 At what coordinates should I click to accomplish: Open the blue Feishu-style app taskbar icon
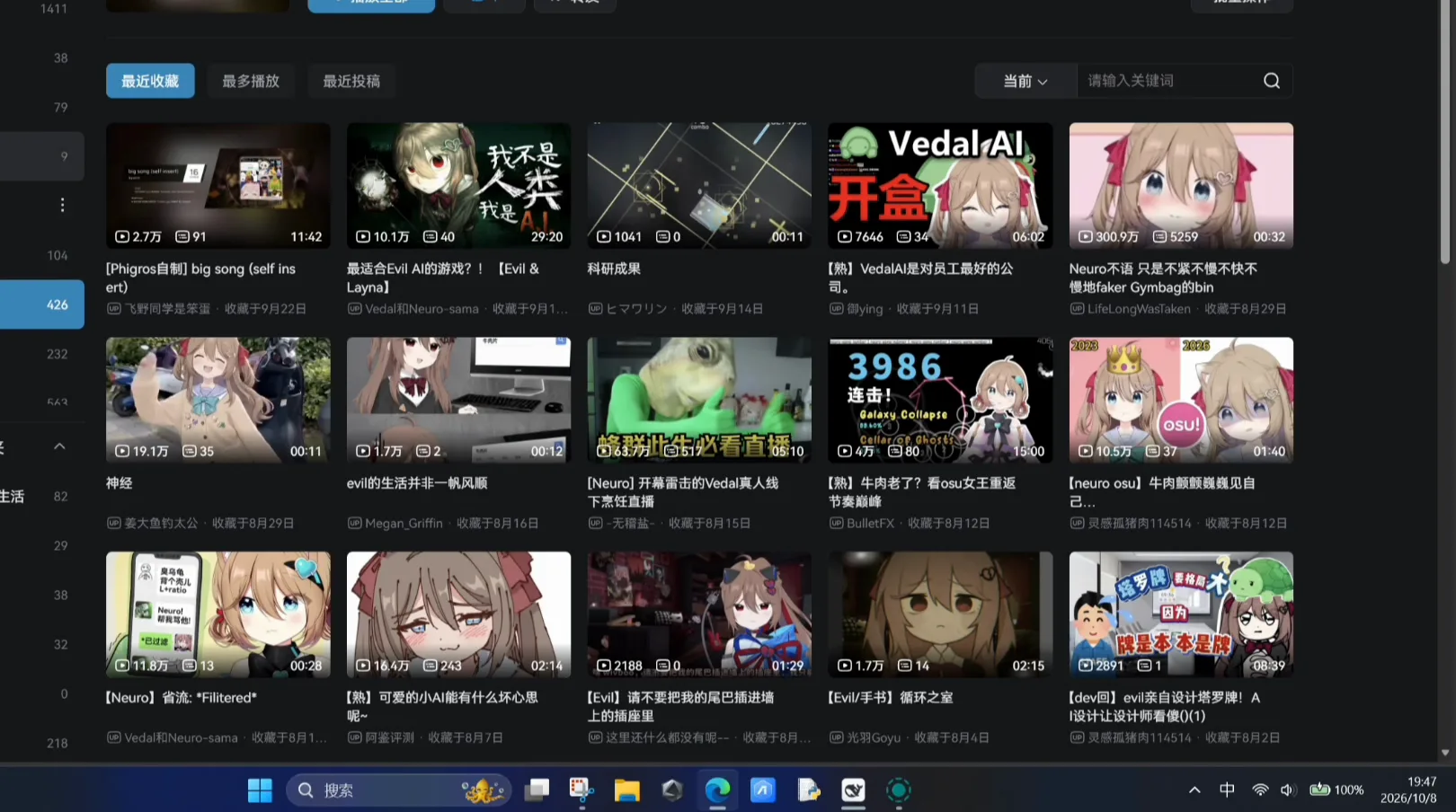pos(762,790)
